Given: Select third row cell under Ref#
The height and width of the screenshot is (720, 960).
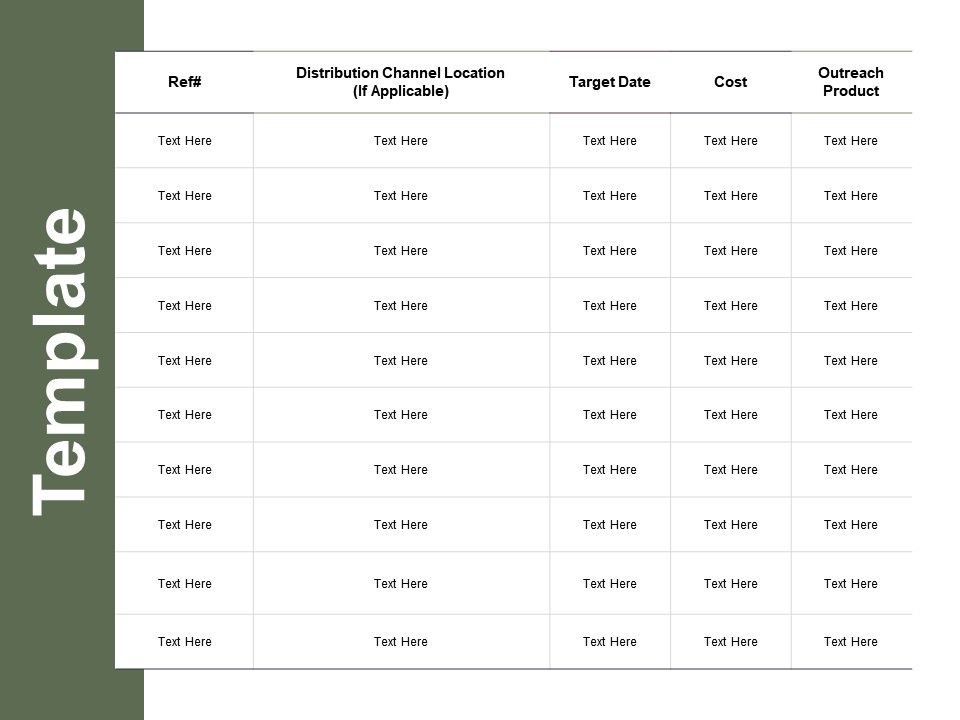Looking at the screenshot, I should point(185,251).
